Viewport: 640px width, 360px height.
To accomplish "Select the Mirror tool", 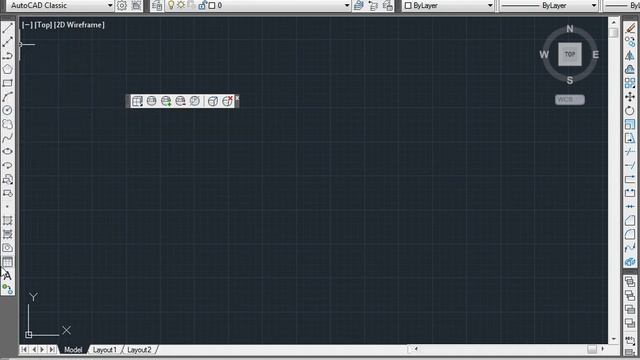I will pos(630,56).
